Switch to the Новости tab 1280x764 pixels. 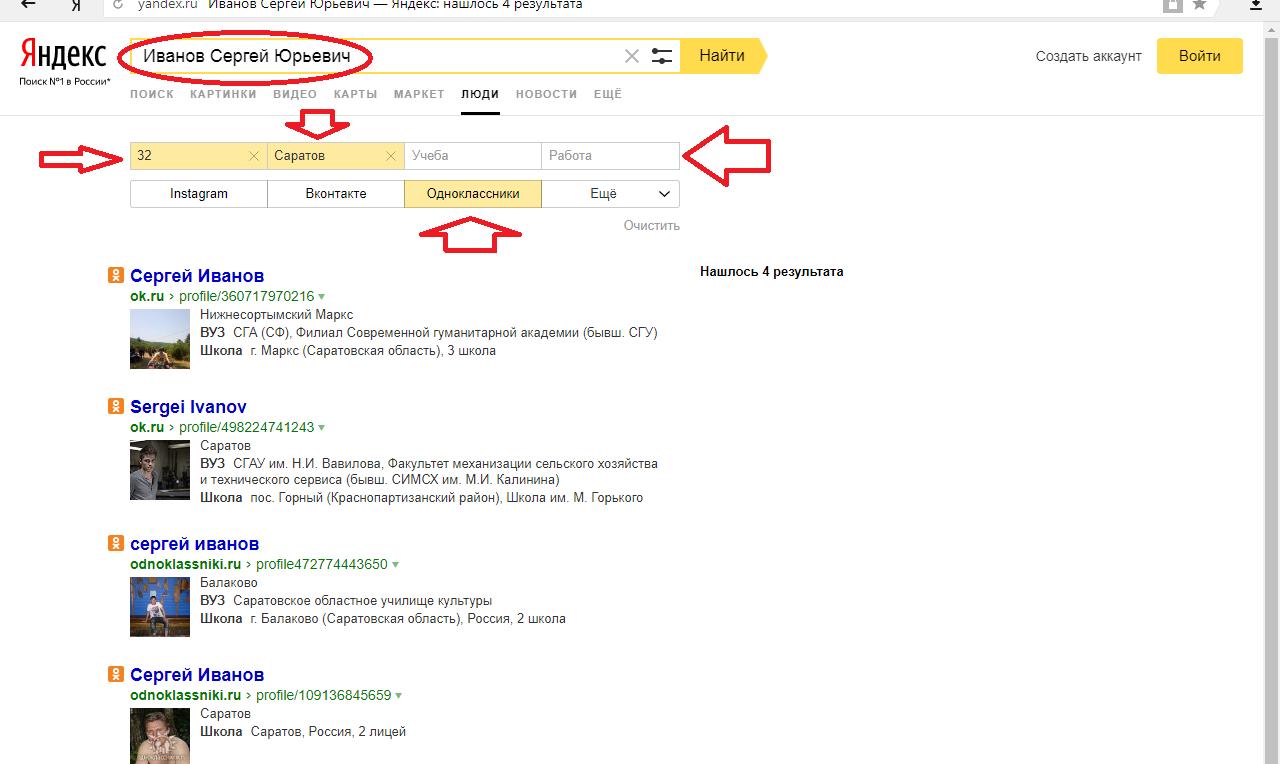pos(546,94)
